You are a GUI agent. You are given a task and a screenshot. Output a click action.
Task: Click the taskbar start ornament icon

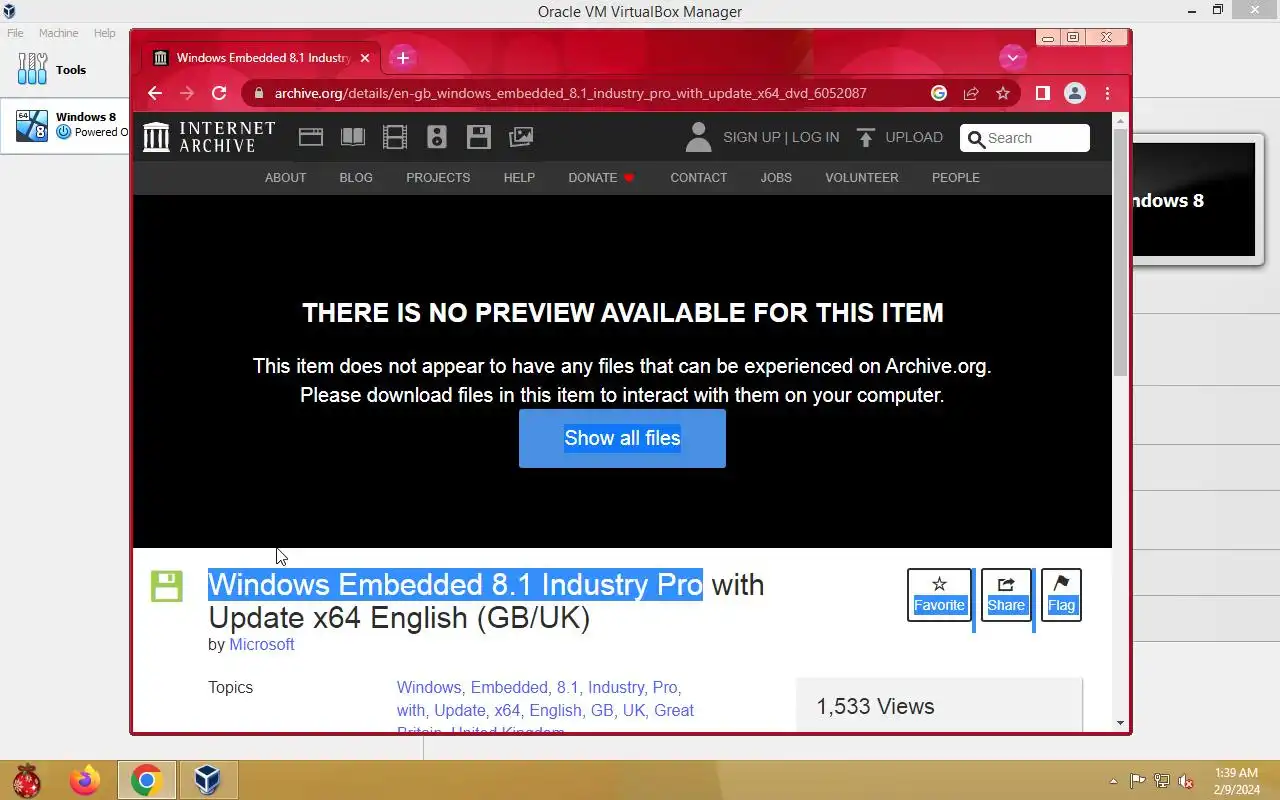(25, 780)
